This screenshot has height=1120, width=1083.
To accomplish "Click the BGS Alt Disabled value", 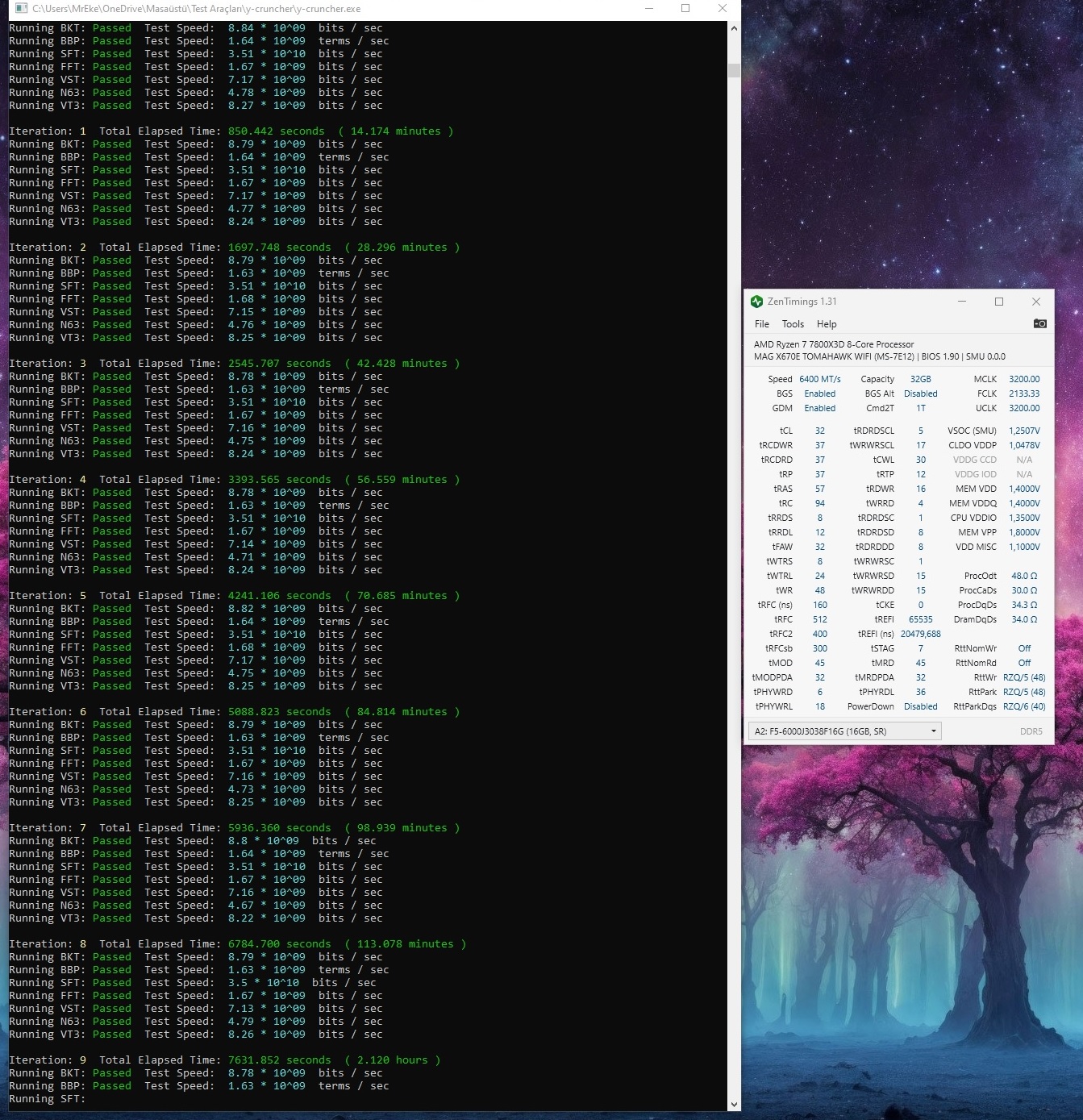I will [x=921, y=393].
